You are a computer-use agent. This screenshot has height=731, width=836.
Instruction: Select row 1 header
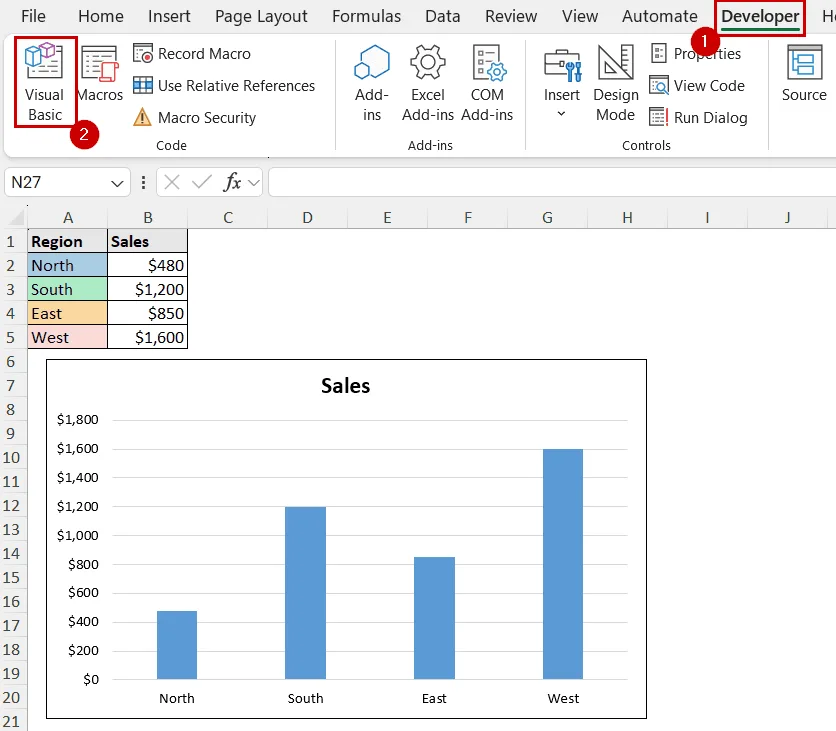[x=11, y=242]
